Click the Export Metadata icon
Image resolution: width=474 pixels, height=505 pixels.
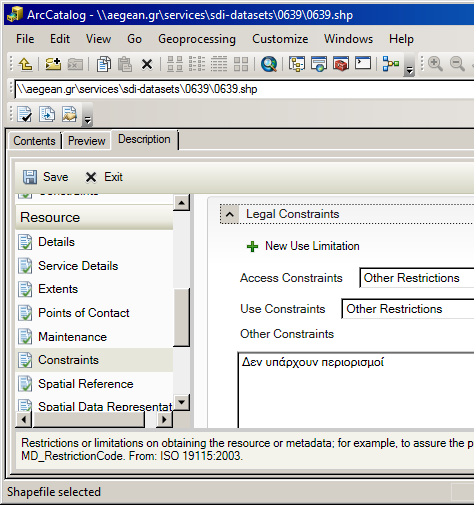47,114
